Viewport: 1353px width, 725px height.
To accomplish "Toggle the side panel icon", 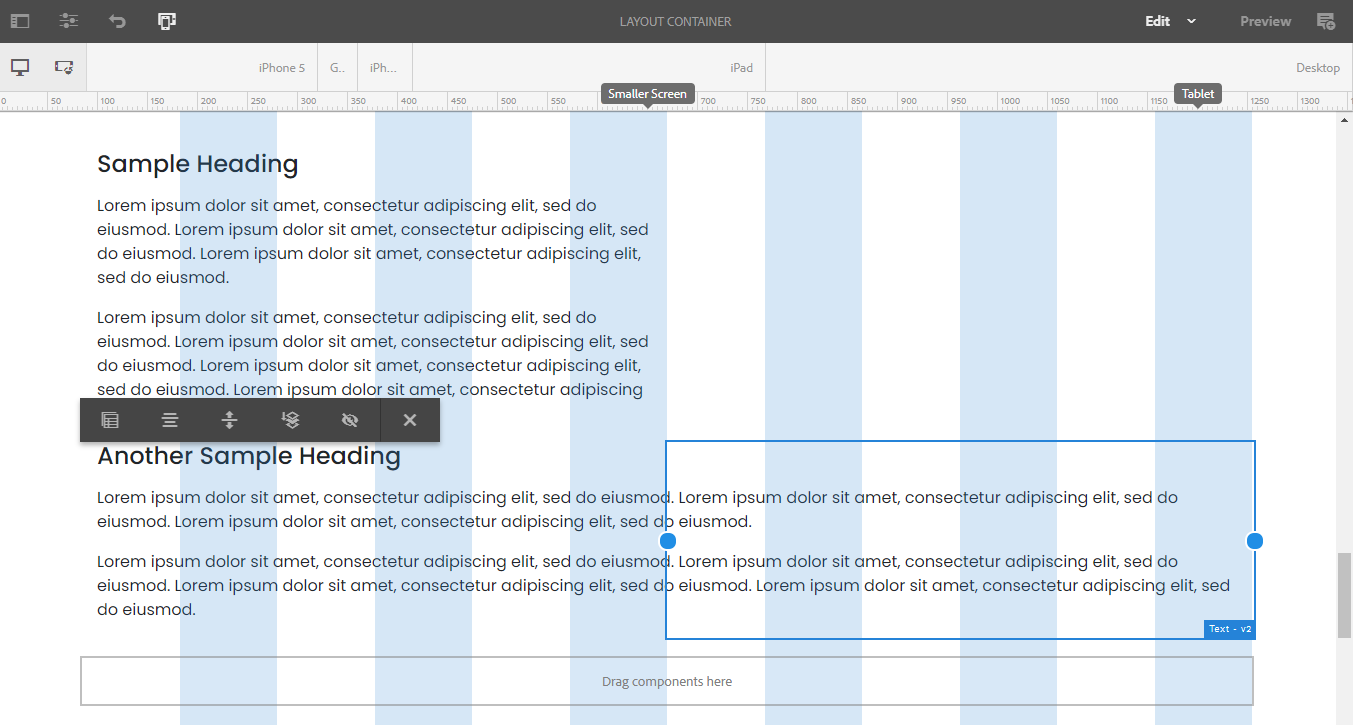I will pyautogui.click(x=20, y=21).
